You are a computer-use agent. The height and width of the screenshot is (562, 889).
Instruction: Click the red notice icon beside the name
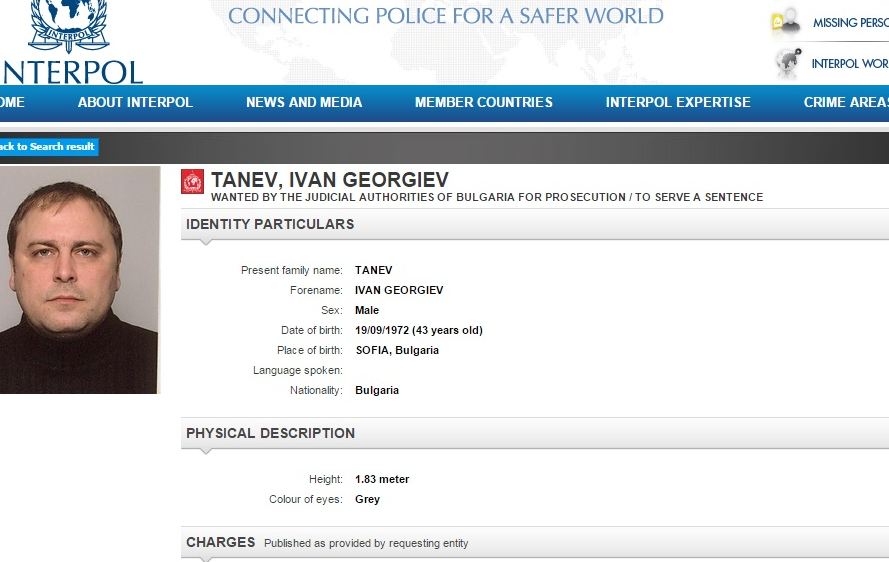(192, 181)
